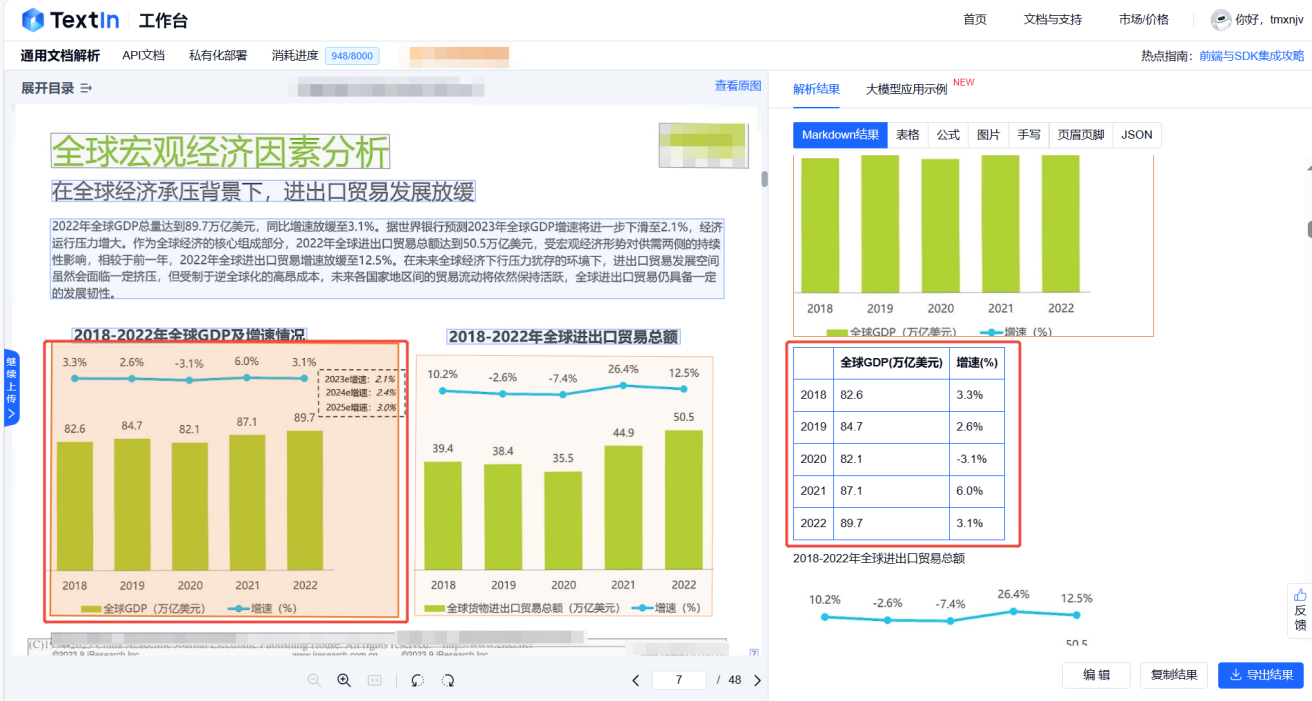Image resolution: width=1312 pixels, height=701 pixels.
Task: Select the API文档 menu item
Action: (x=143, y=55)
